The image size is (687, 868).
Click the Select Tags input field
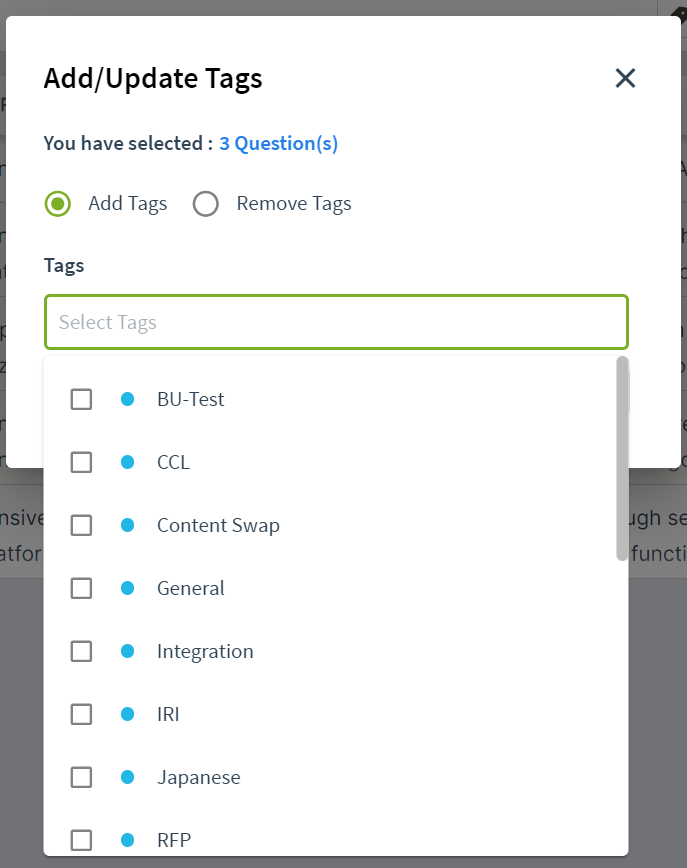[x=336, y=322]
